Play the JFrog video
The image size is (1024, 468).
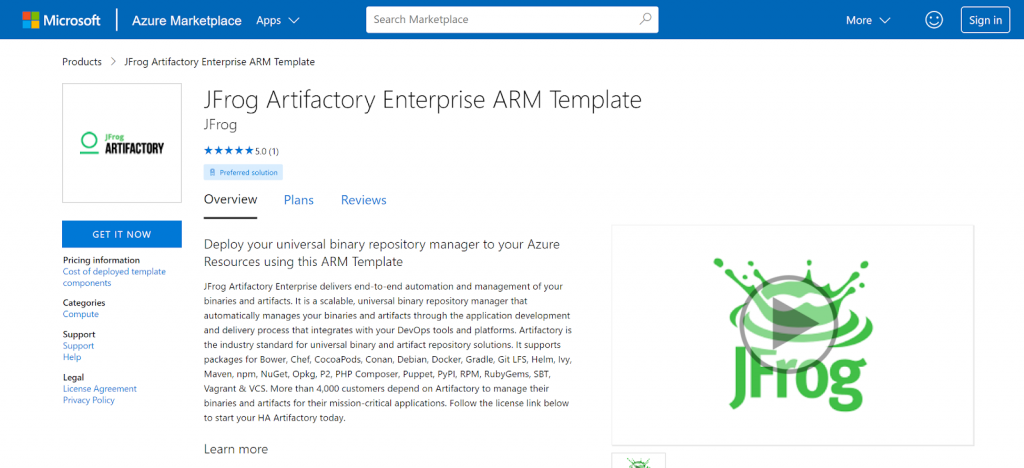pos(792,316)
